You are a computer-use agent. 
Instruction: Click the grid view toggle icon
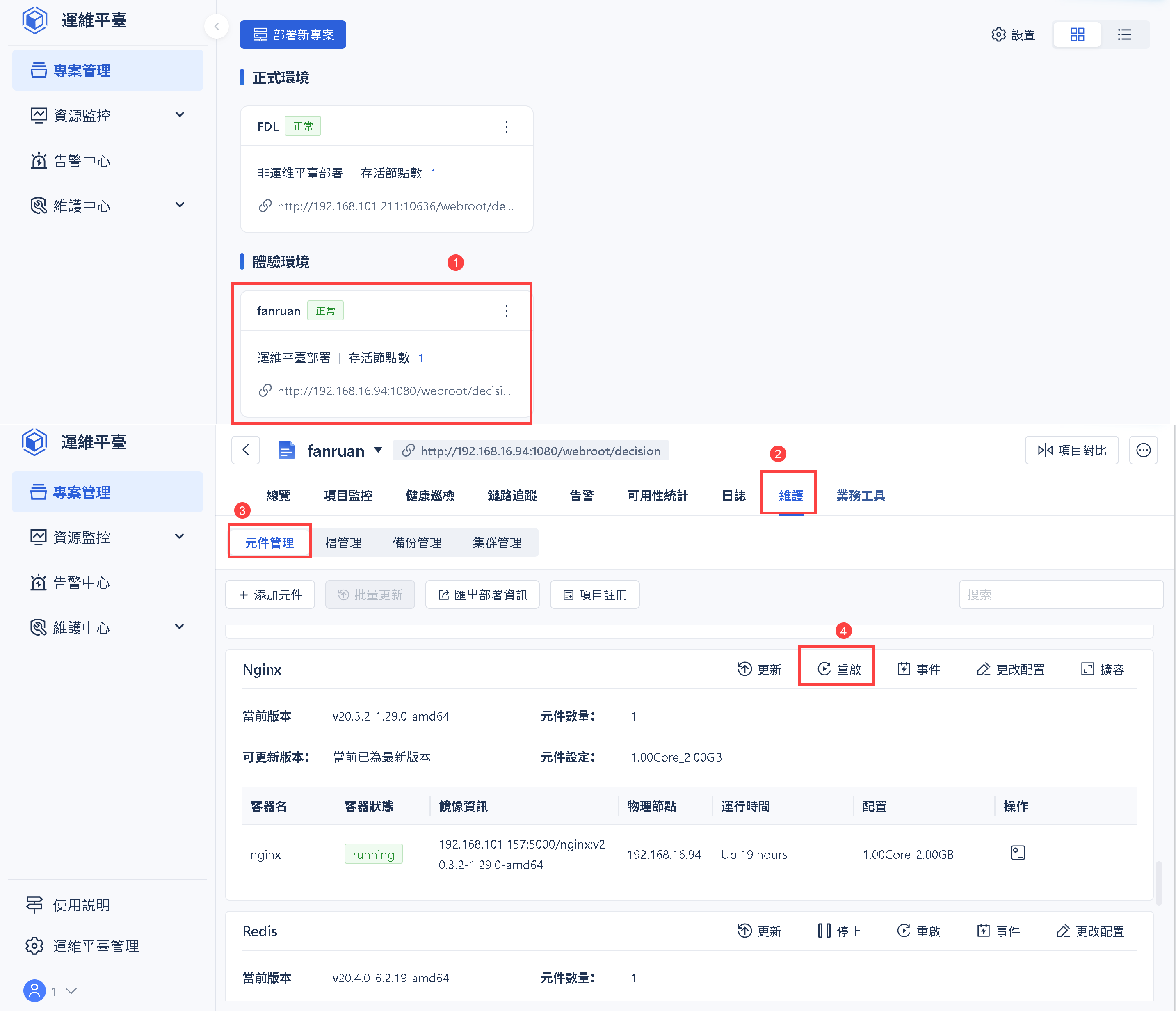[x=1077, y=34]
